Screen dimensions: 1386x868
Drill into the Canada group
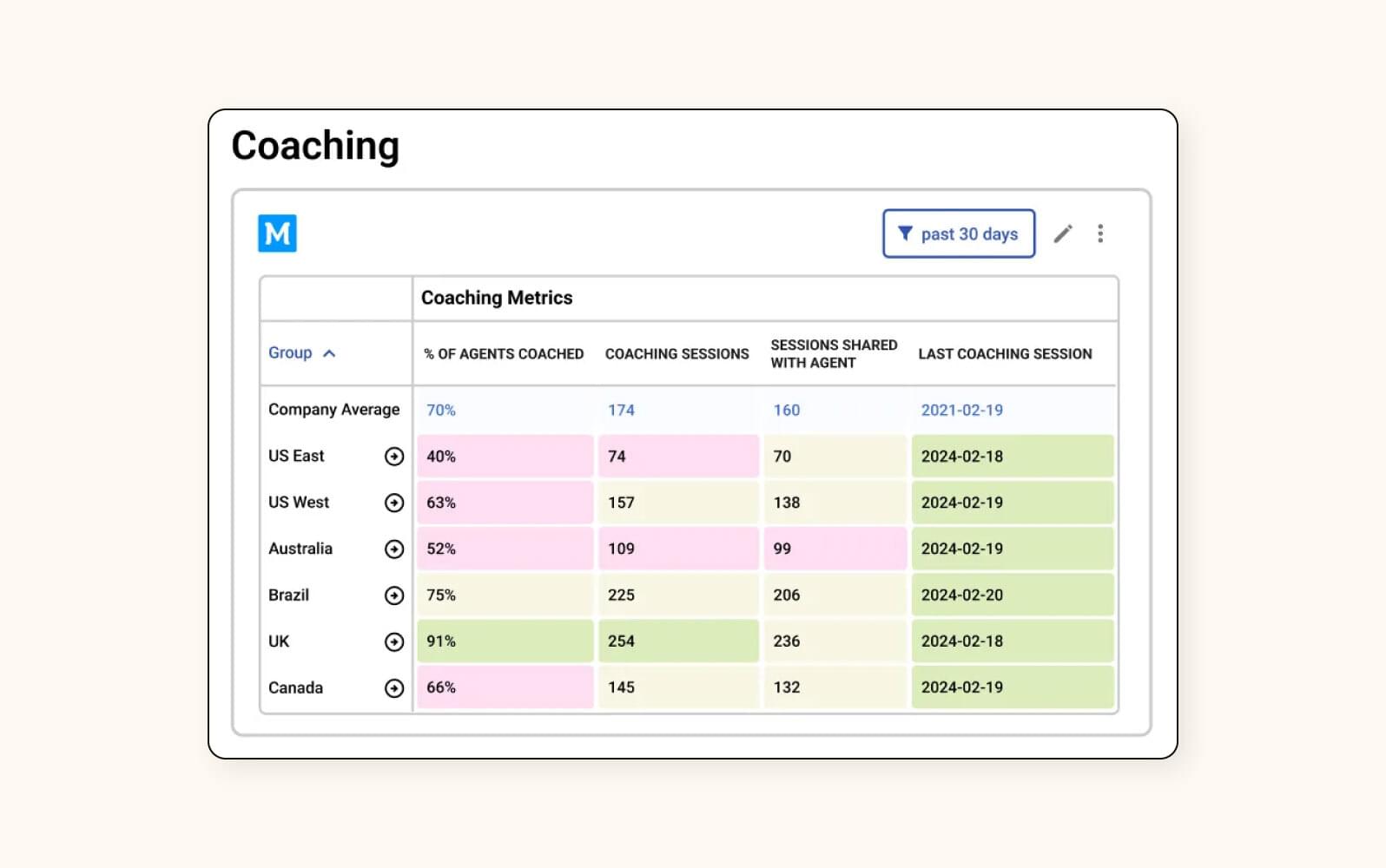coord(394,687)
